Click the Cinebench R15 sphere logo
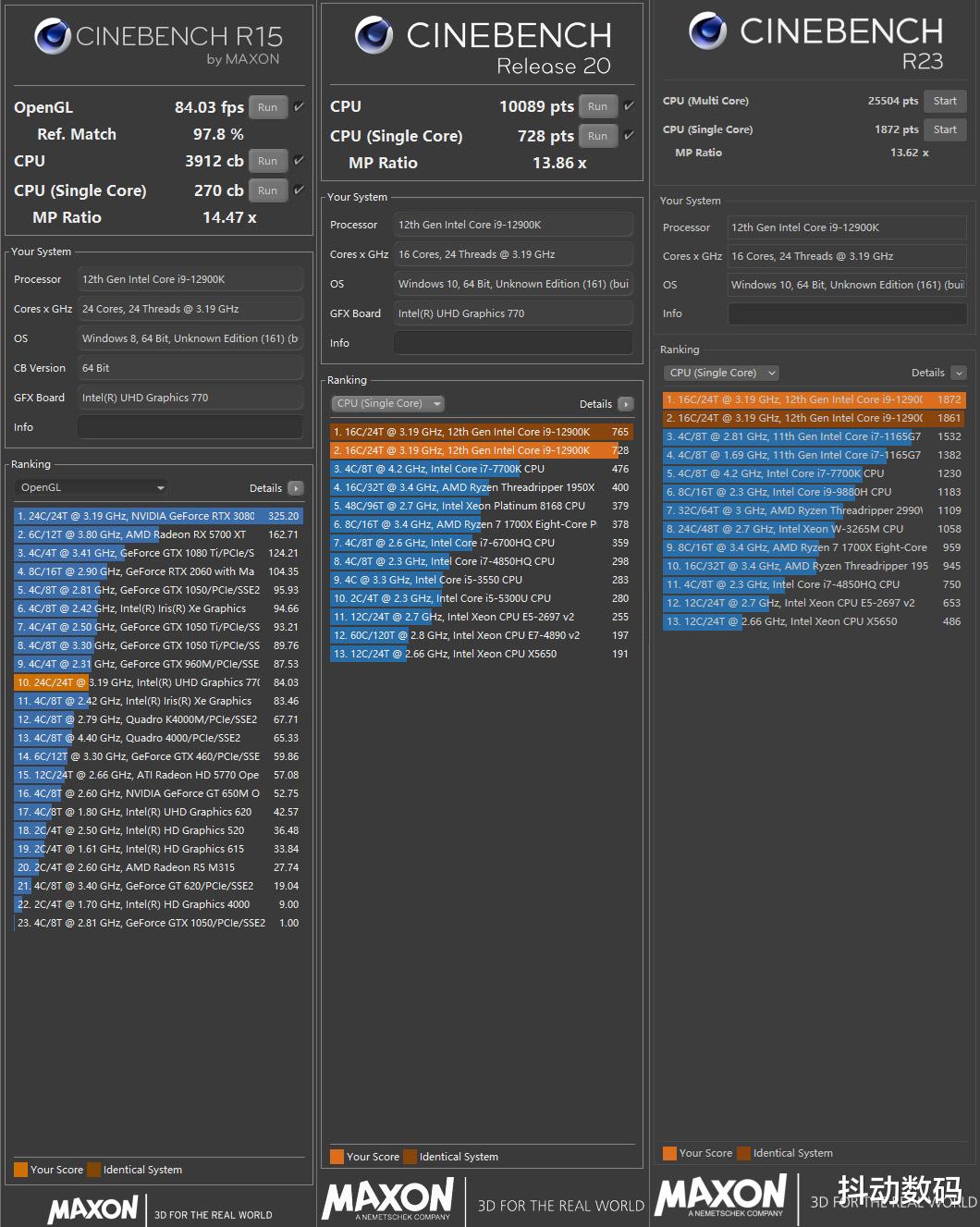980x1227 pixels. (x=53, y=36)
